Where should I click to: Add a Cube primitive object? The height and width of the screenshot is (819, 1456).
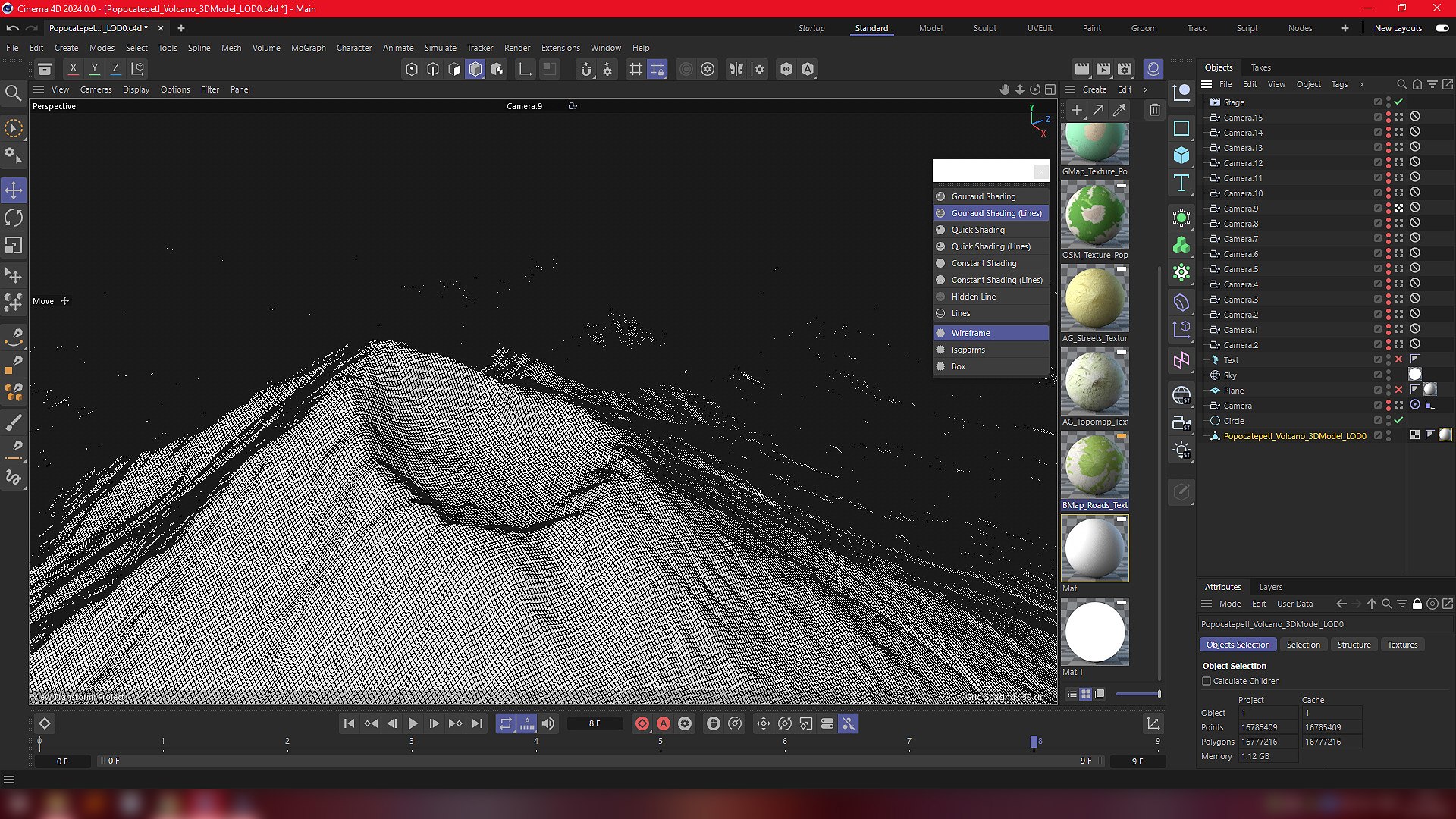(1181, 155)
